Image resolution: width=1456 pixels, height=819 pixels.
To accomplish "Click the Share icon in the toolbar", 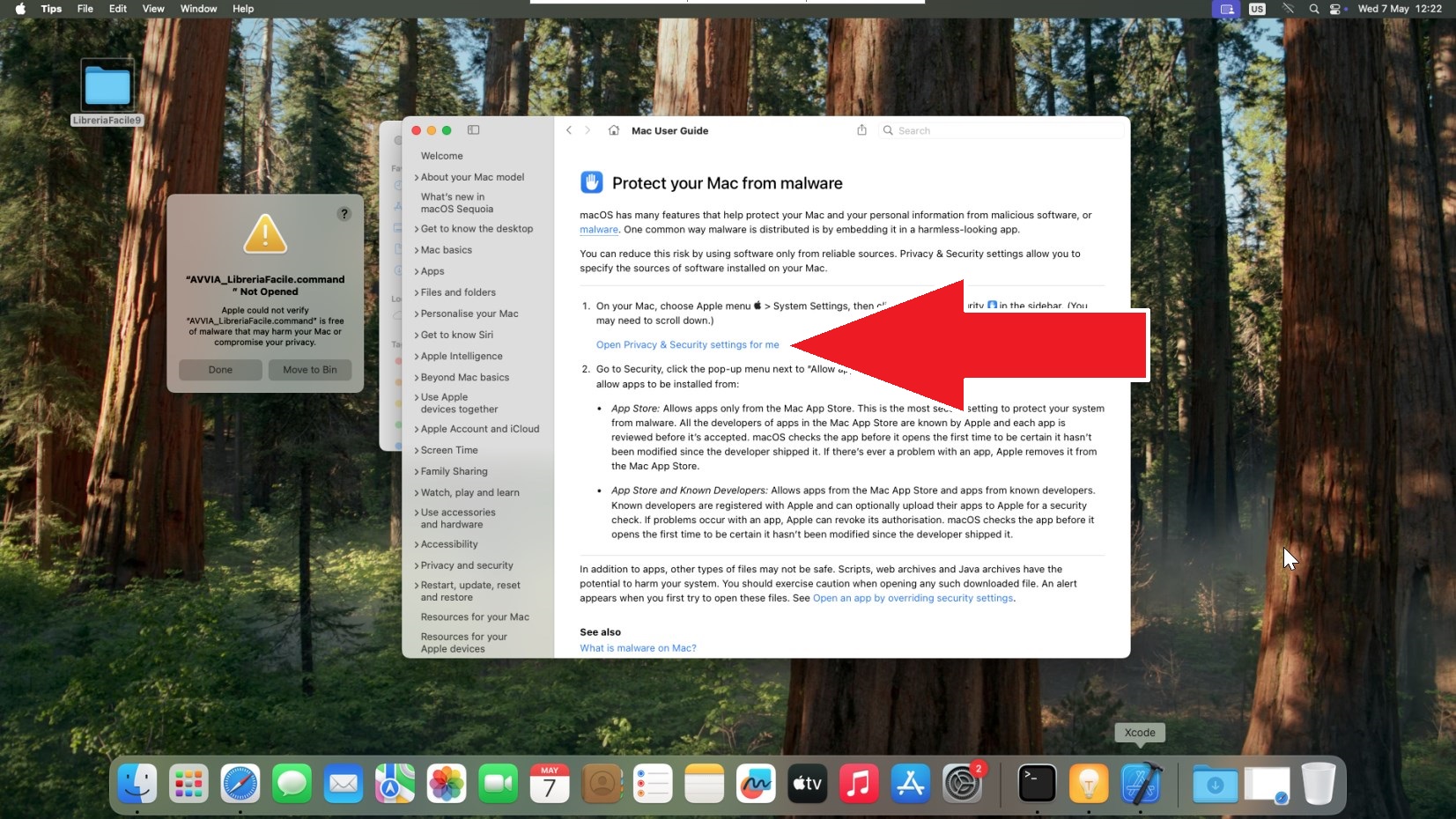I will pyautogui.click(x=861, y=130).
